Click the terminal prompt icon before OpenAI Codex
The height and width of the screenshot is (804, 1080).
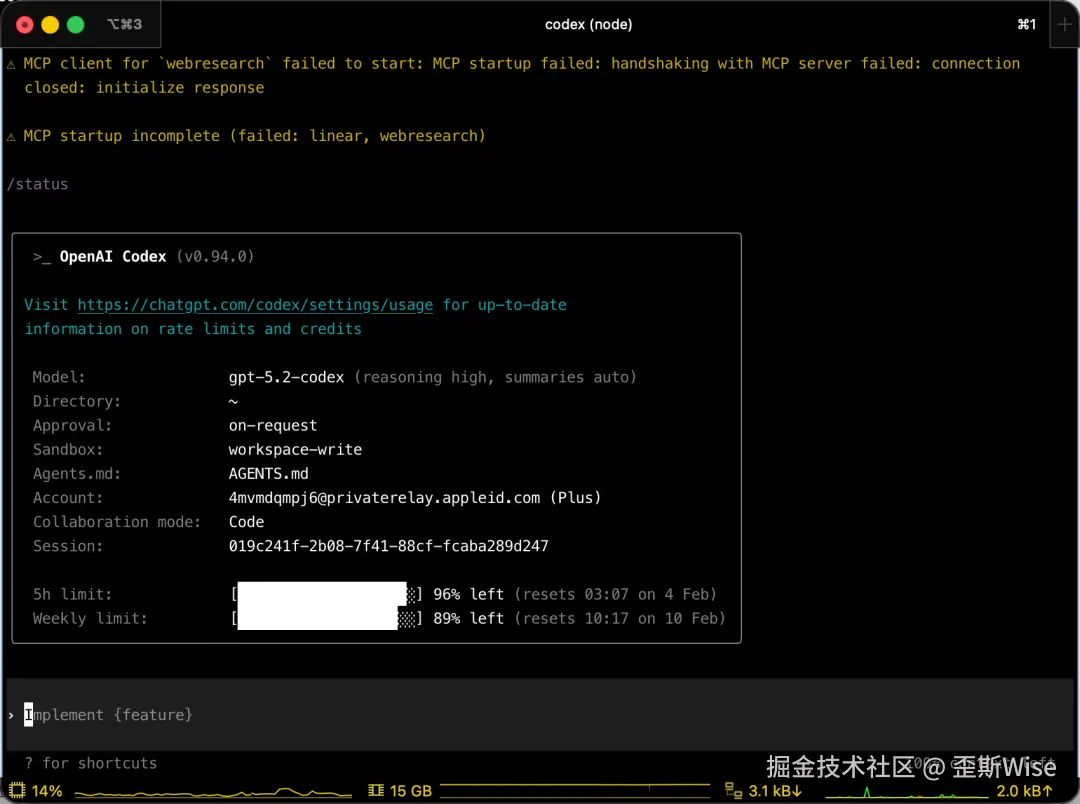(41, 257)
